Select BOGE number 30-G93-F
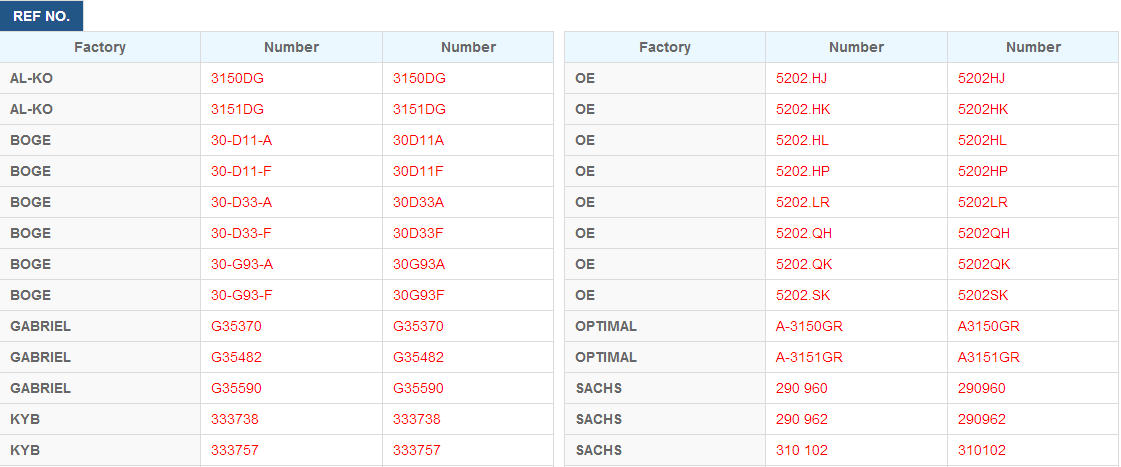The width and height of the screenshot is (1121, 467). (x=242, y=295)
